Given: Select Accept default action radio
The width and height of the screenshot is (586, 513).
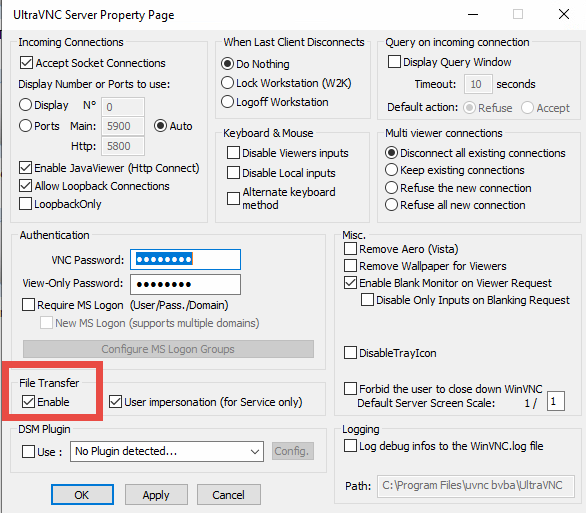Looking at the screenshot, I should (x=527, y=108).
